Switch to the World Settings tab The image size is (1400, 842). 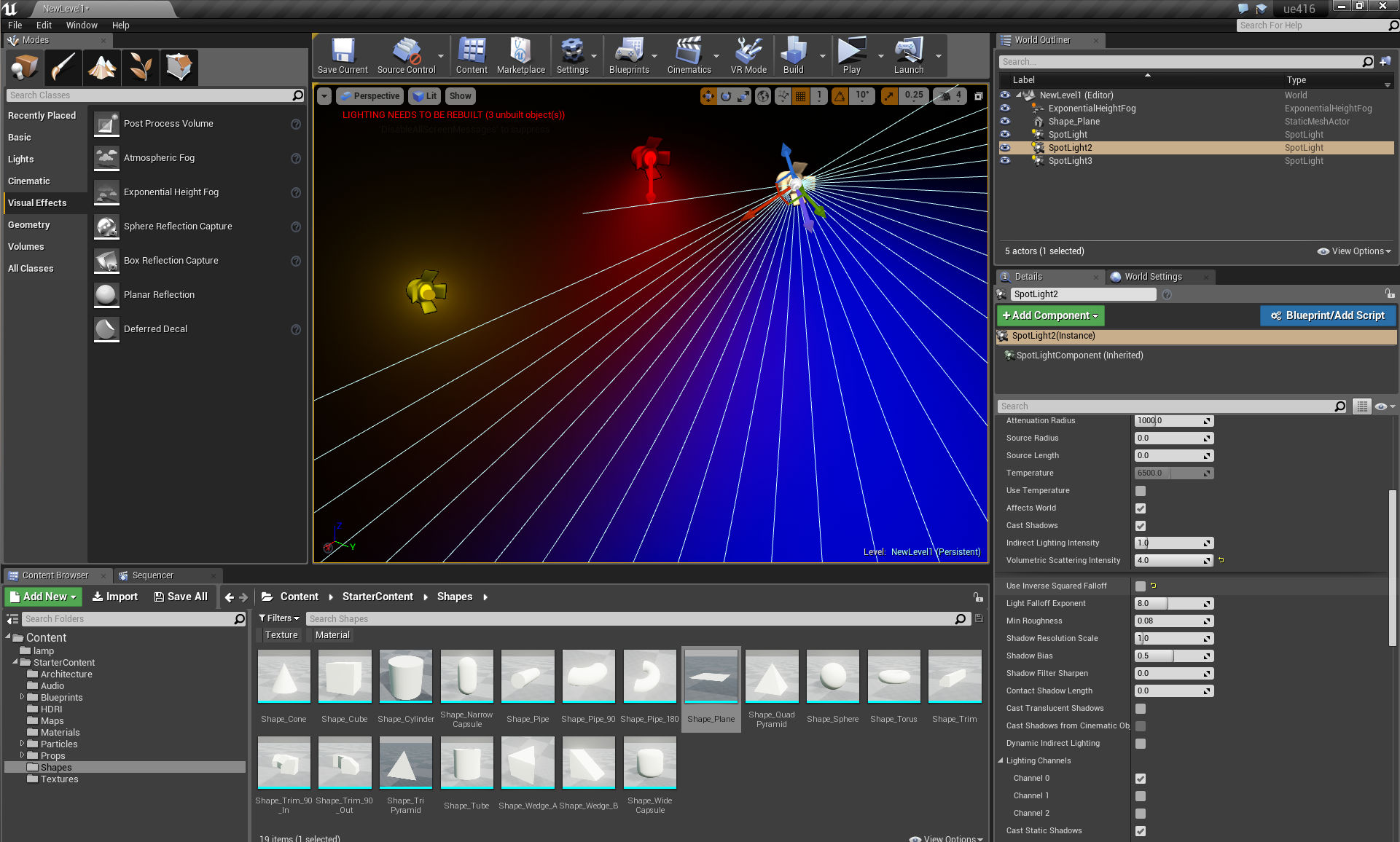point(1152,277)
